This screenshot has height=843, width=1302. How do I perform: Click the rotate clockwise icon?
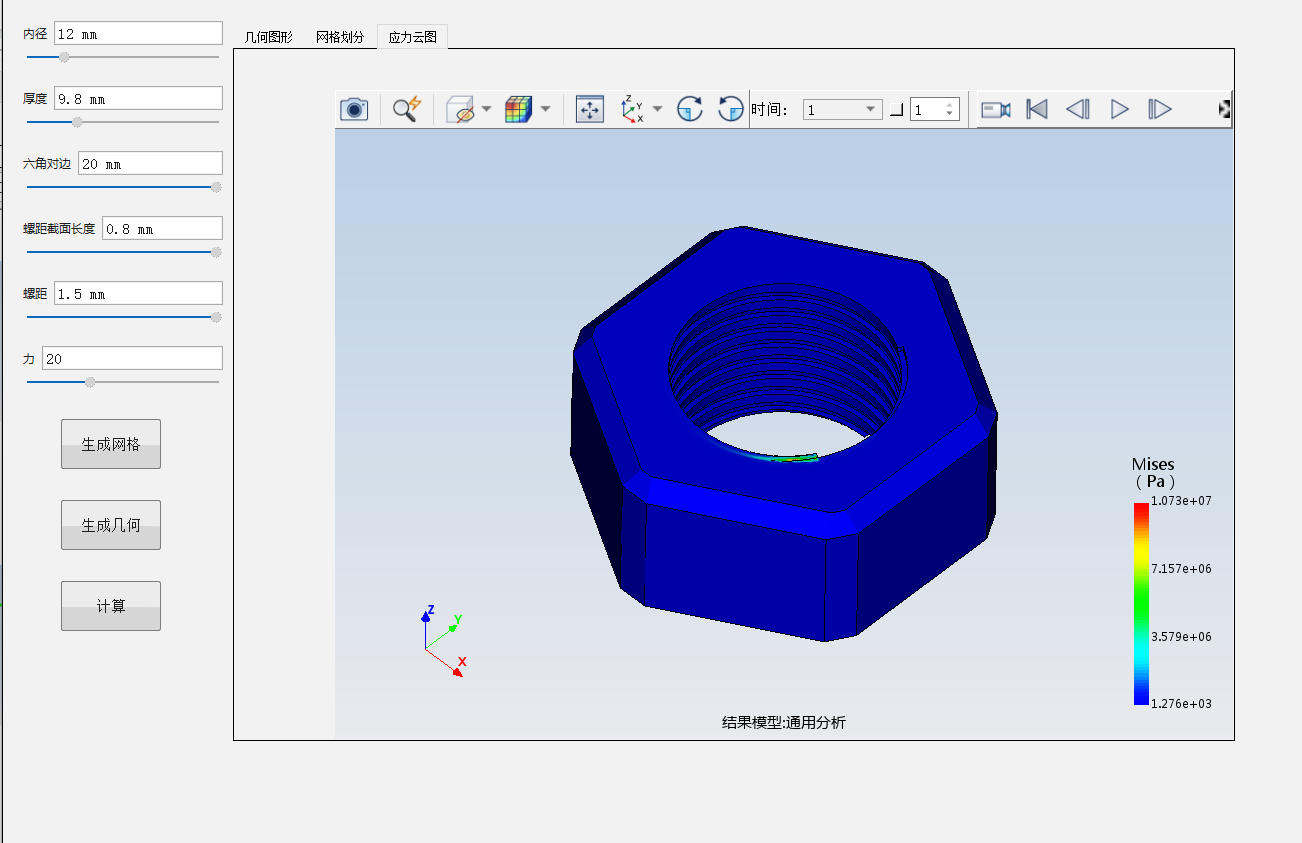tap(690, 109)
